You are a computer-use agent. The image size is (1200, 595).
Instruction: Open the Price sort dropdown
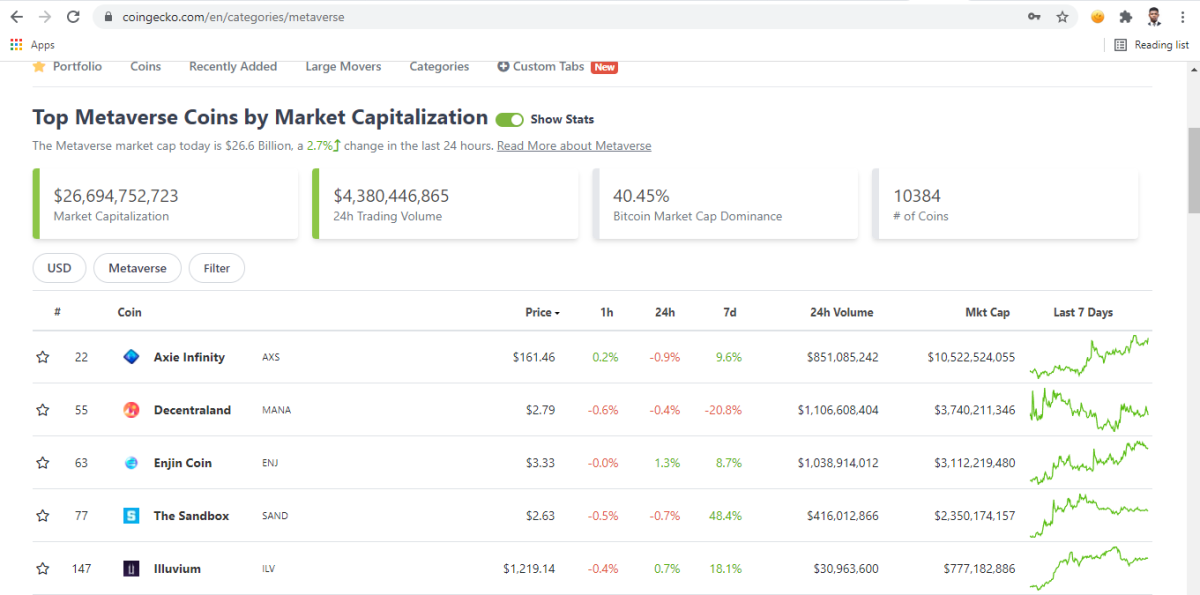542,312
